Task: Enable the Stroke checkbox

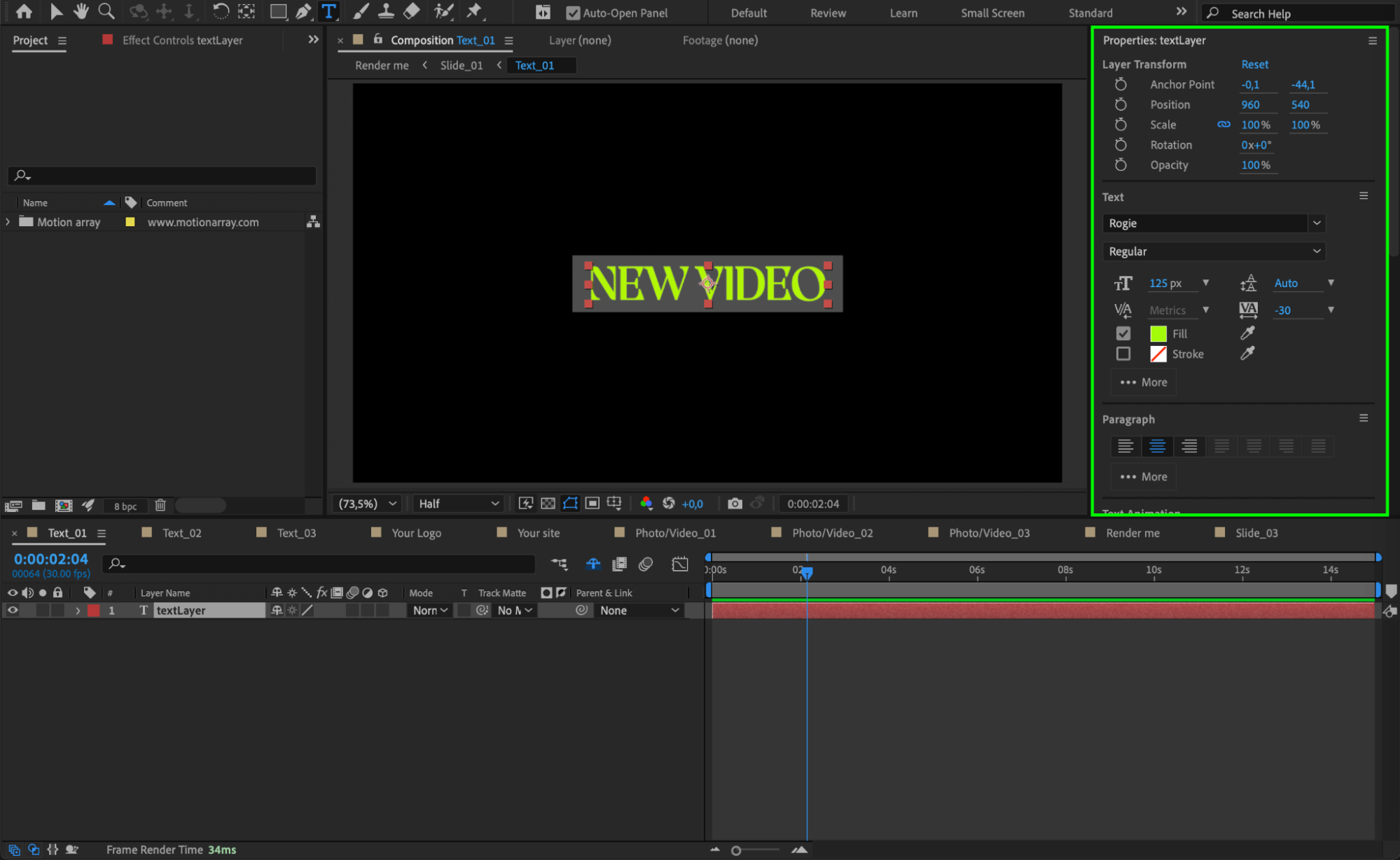Action: point(1123,354)
